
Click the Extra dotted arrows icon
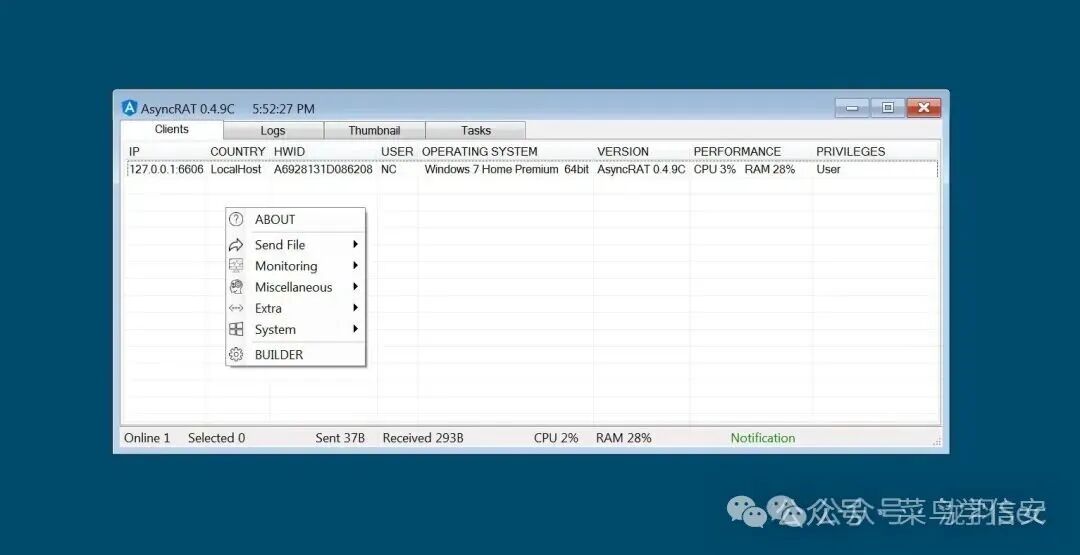236,308
